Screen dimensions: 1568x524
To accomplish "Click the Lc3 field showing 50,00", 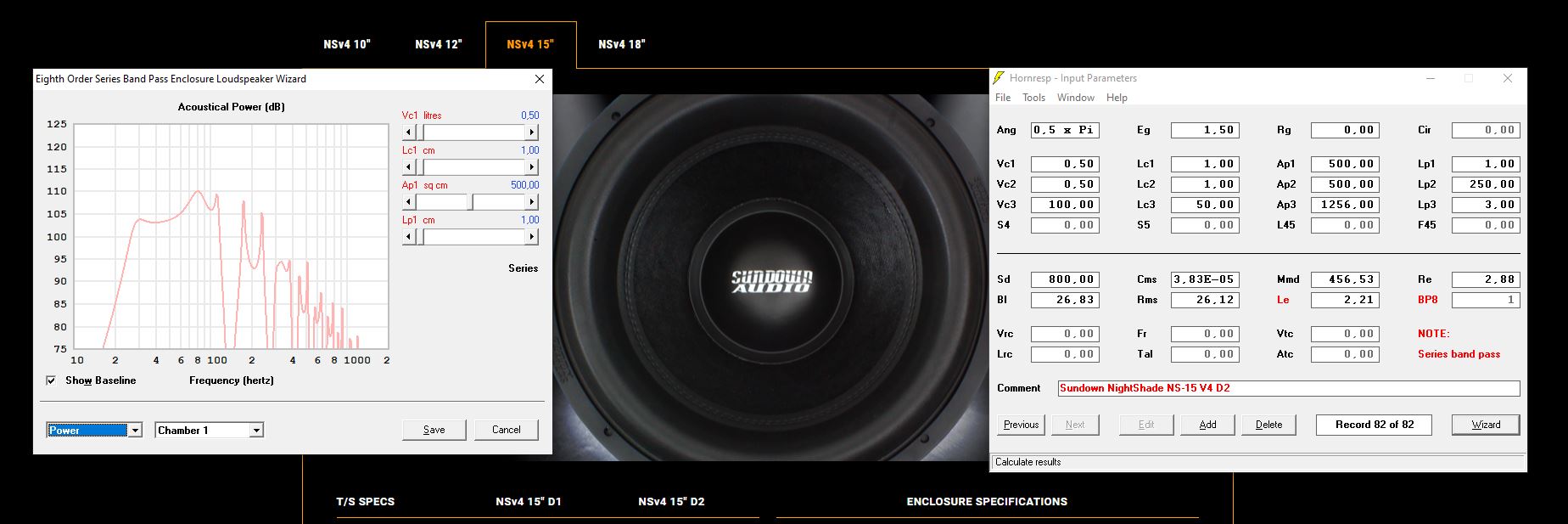I will pos(1205,205).
